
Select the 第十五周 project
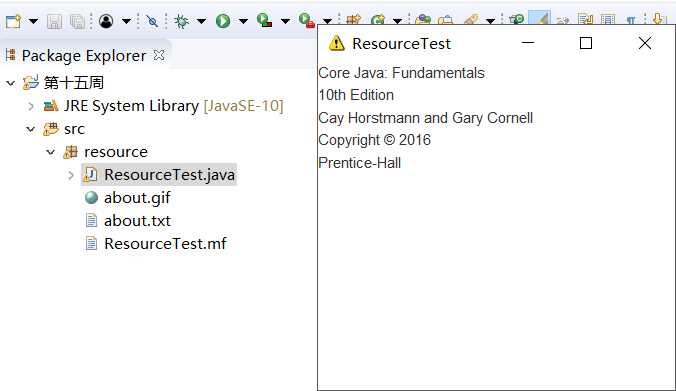tap(74, 82)
